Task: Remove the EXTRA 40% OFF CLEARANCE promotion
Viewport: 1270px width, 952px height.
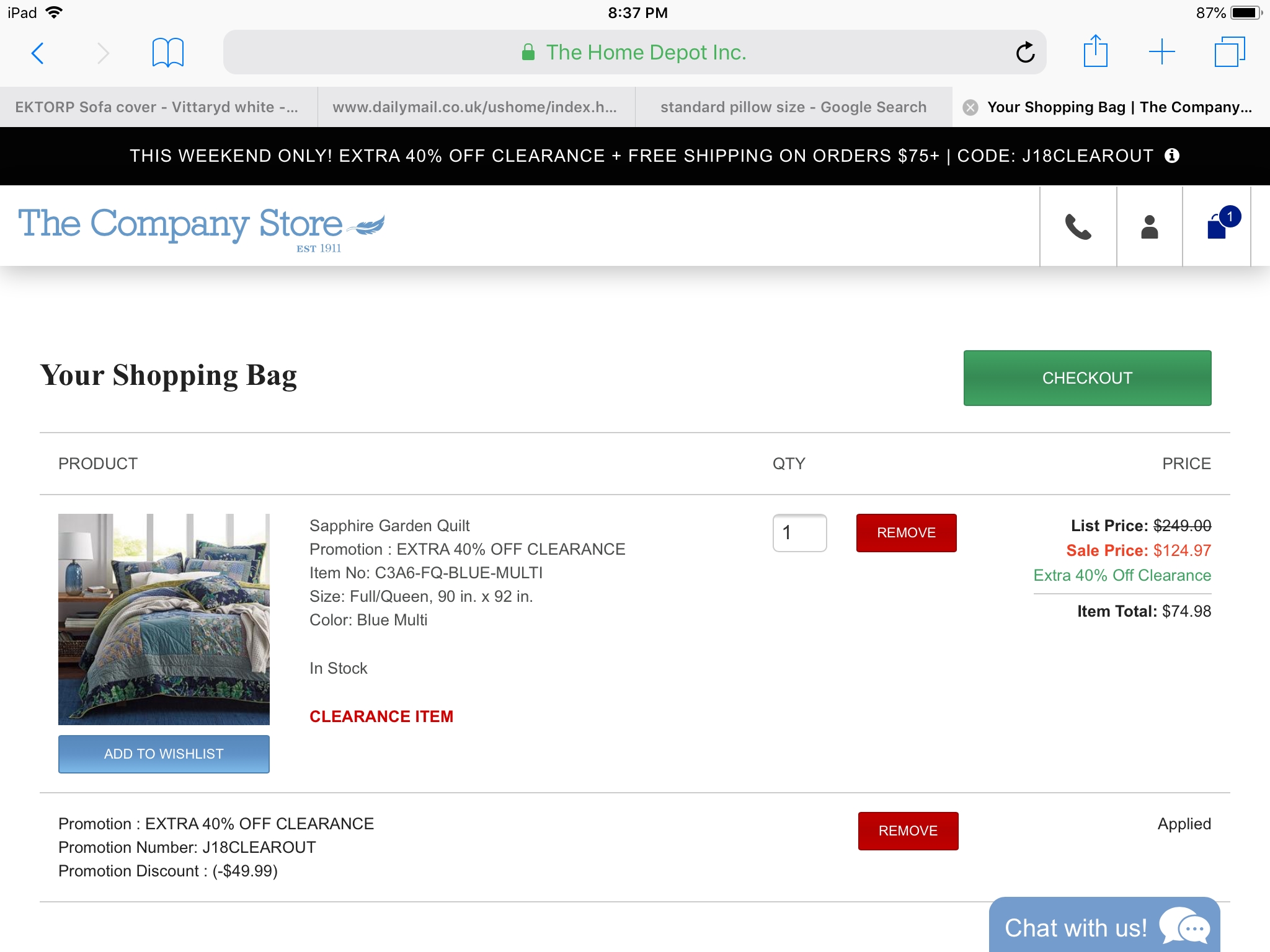Action: tap(908, 831)
